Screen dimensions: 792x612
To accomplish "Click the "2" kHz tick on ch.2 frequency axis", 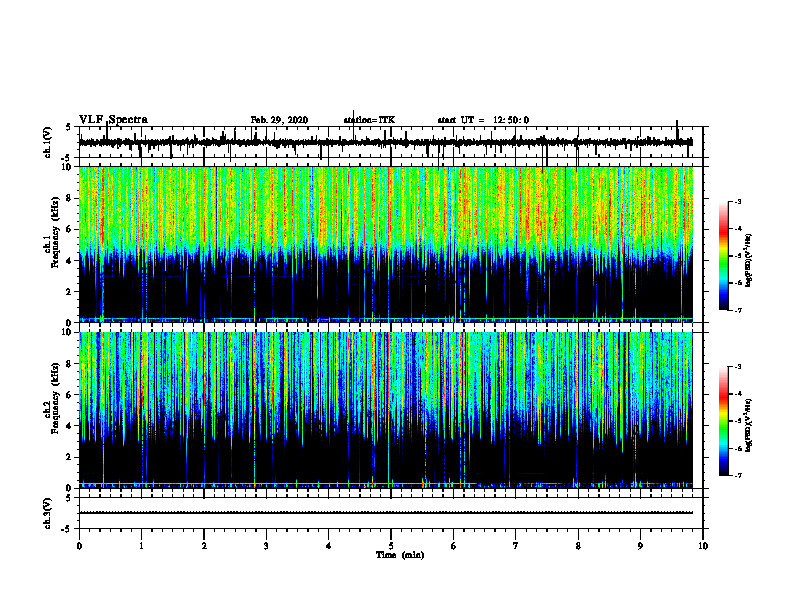I will pyautogui.click(x=70, y=457).
